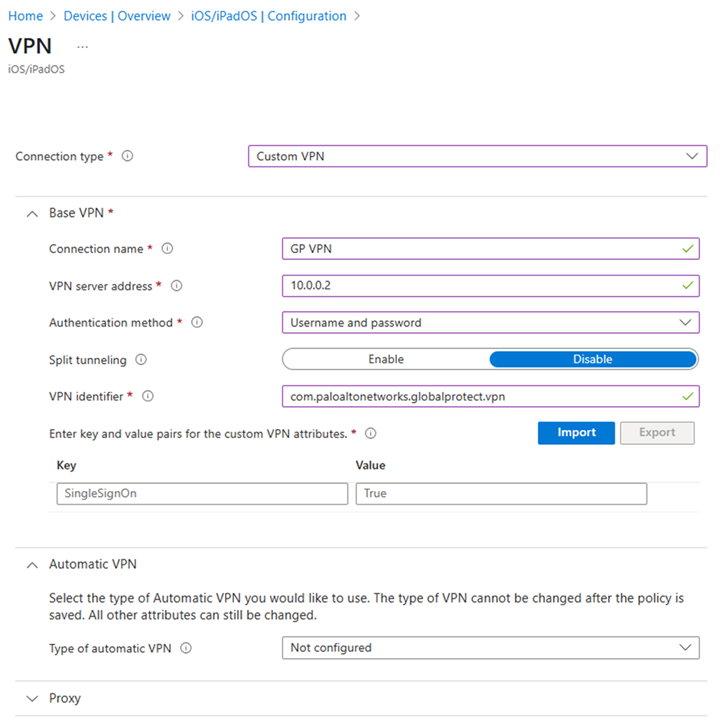Image resolution: width=720 pixels, height=728 pixels.
Task: Open Type of automatic VPN dropdown
Action: tap(490, 648)
